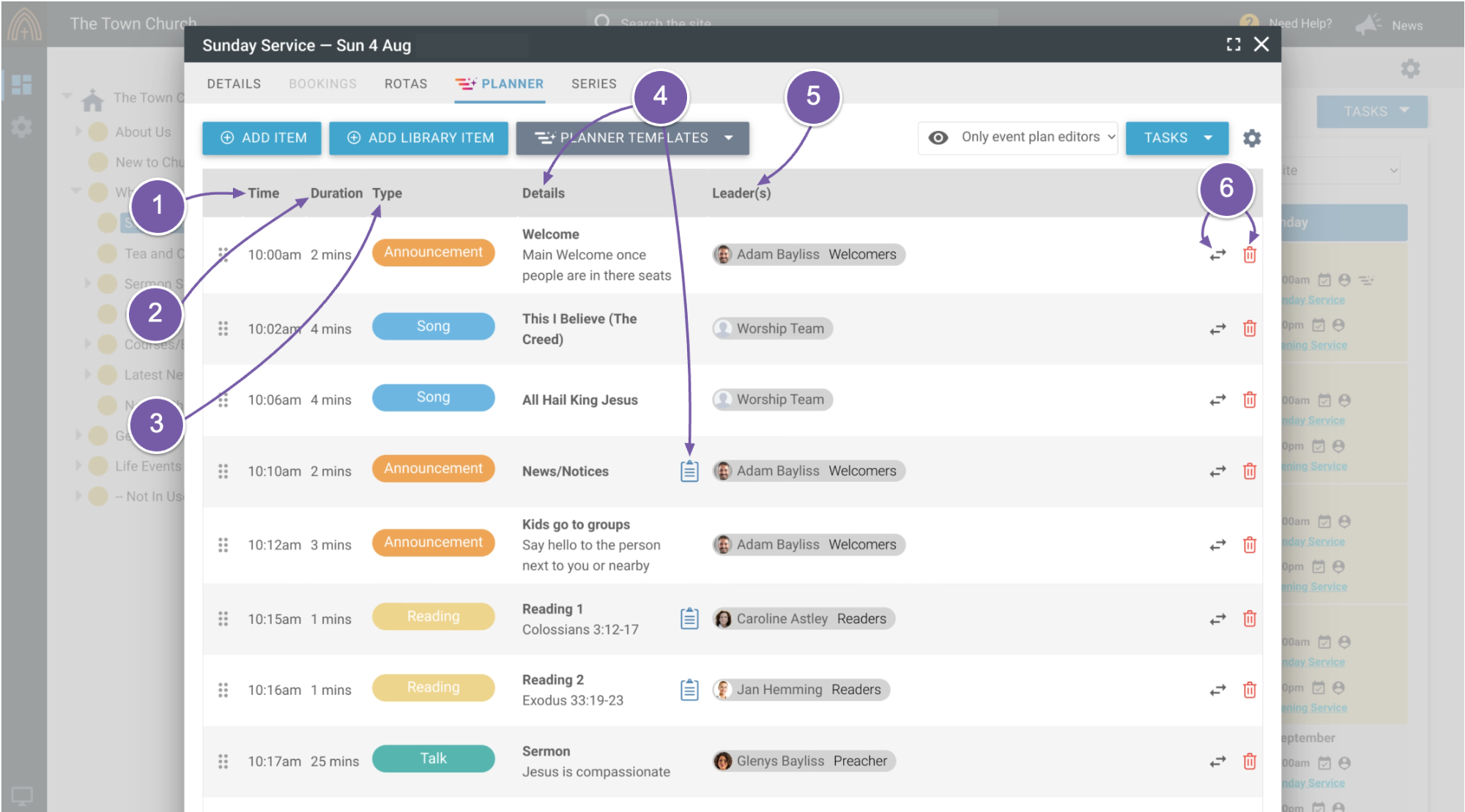Click New to Church tree item

149,162
